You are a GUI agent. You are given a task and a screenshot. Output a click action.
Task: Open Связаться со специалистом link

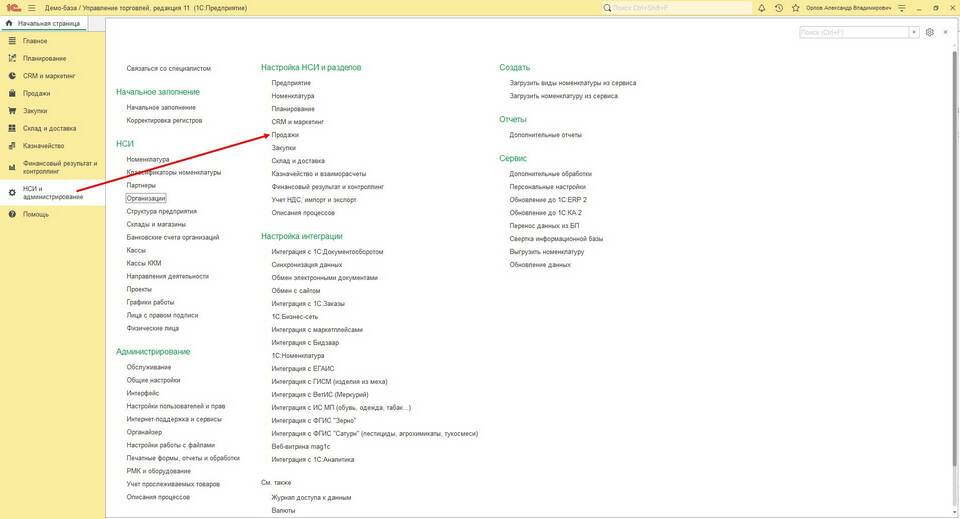tap(168, 69)
